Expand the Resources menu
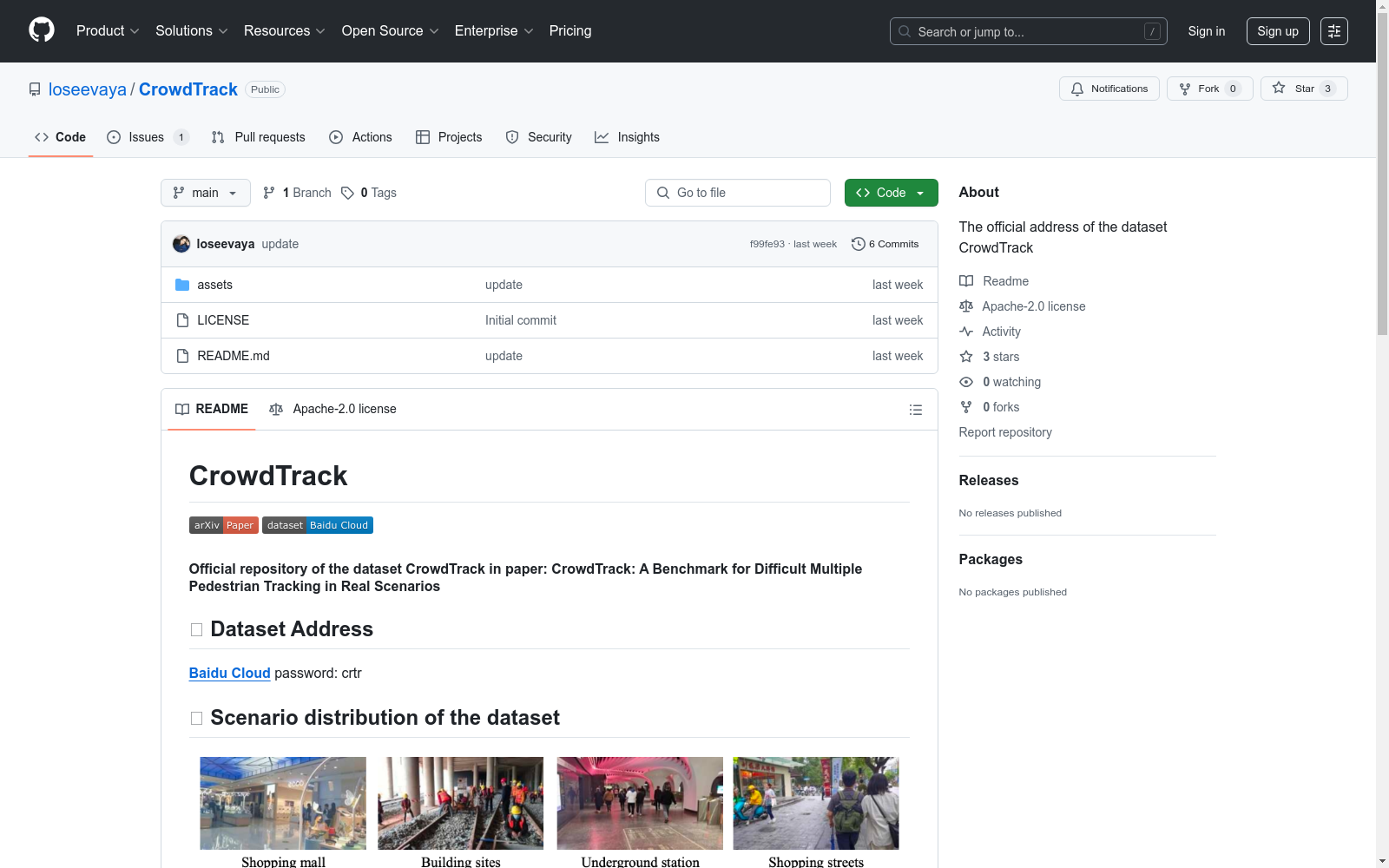The height and width of the screenshot is (868, 1389). tap(285, 31)
